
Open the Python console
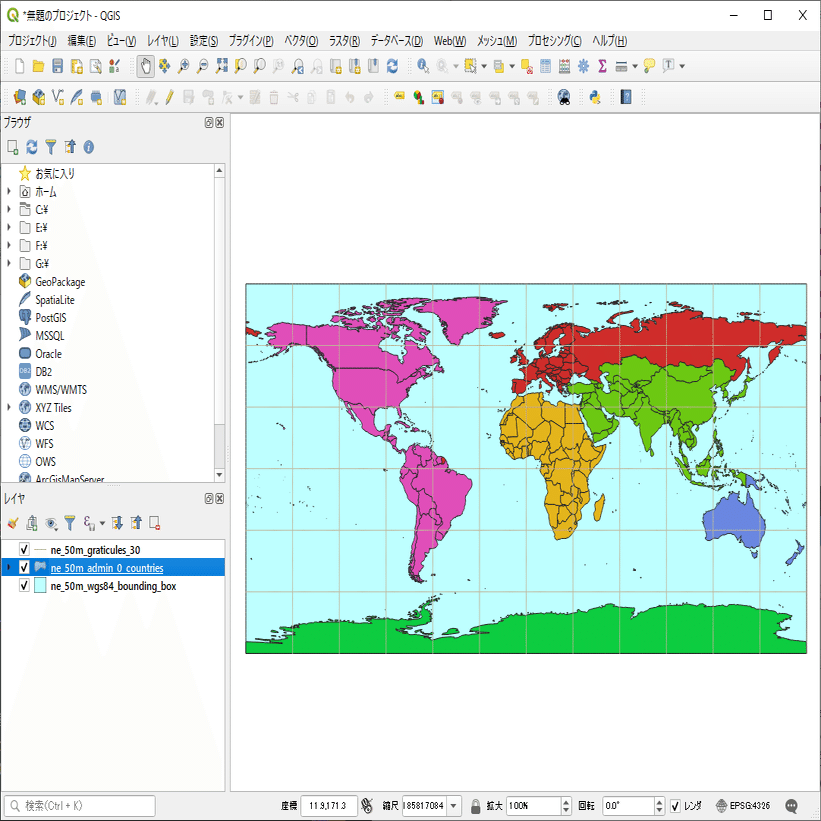593,97
